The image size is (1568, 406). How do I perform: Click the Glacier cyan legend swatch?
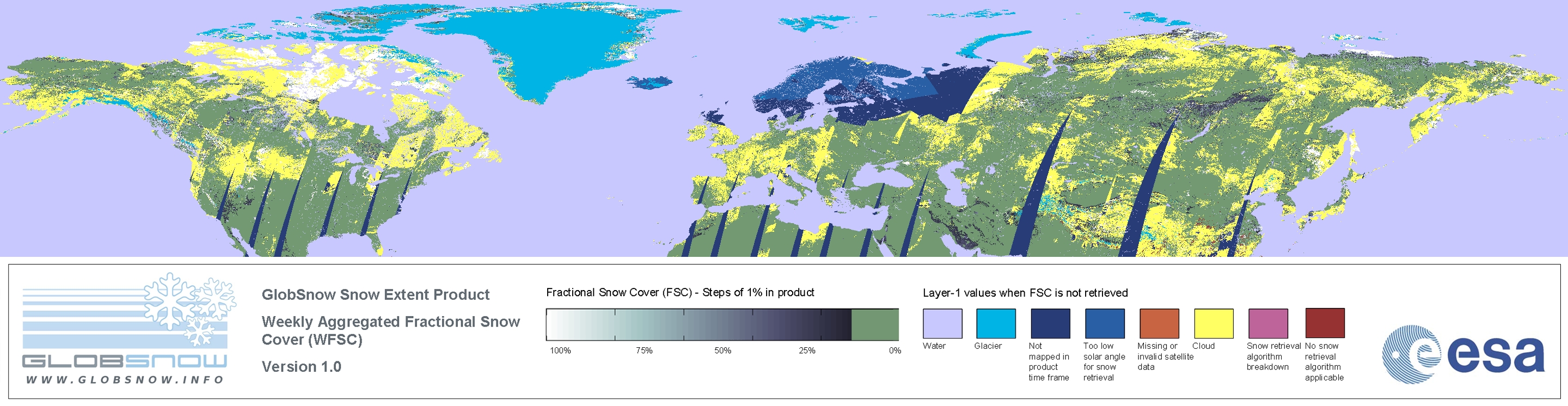point(996,323)
